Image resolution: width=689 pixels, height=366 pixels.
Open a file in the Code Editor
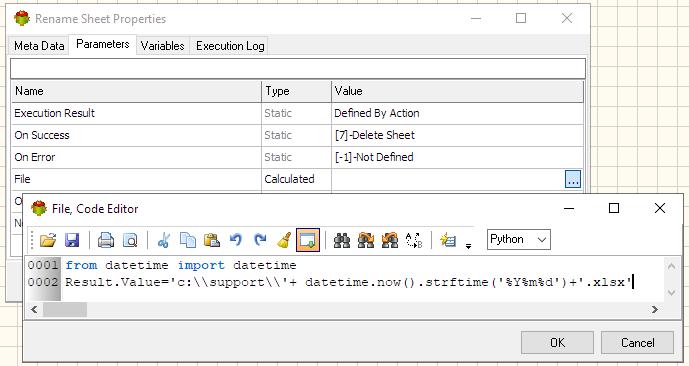coord(48,240)
